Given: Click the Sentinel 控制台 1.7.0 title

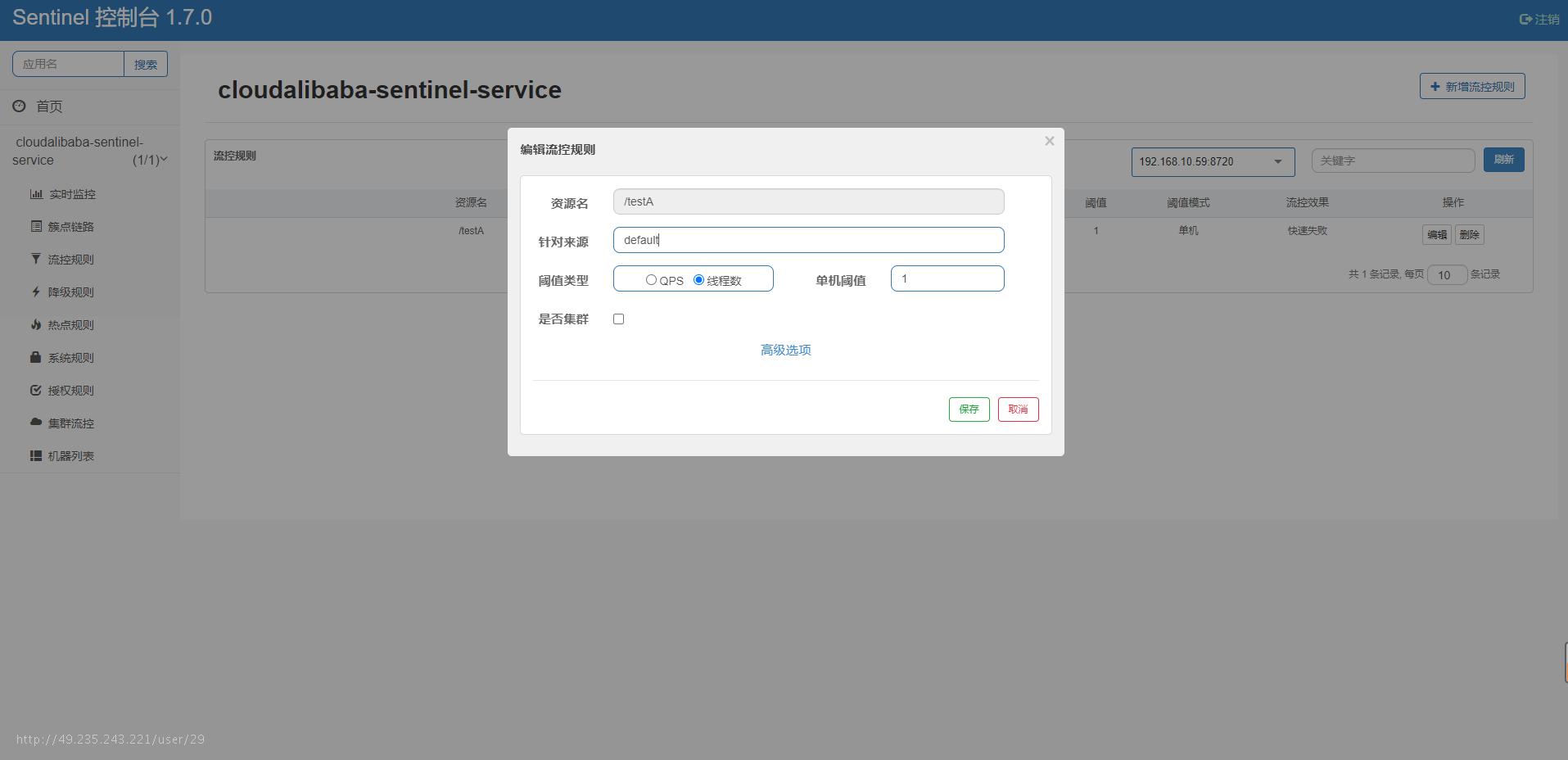Looking at the screenshot, I should tap(112, 18).
